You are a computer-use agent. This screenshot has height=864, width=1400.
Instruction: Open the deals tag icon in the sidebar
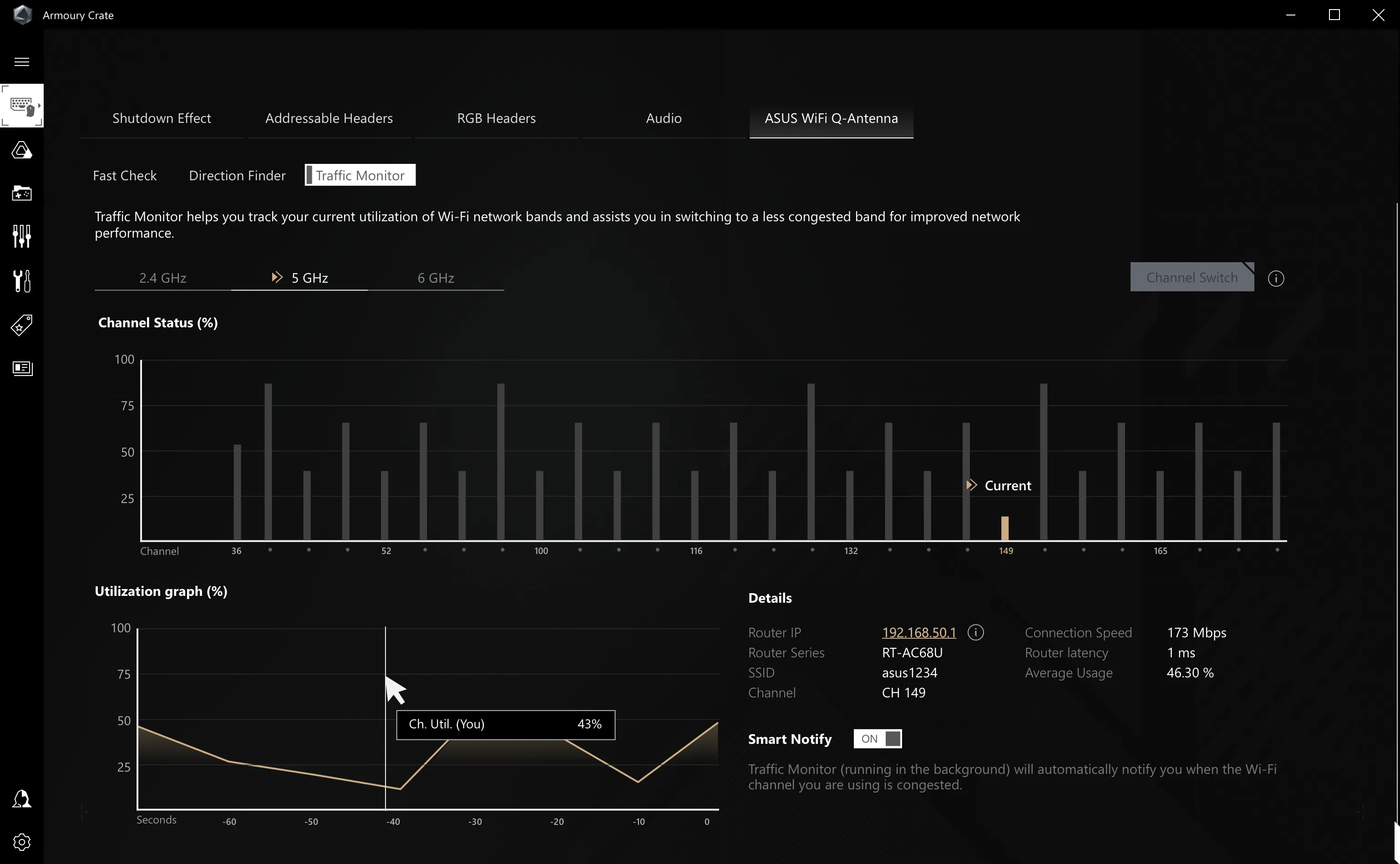22,325
